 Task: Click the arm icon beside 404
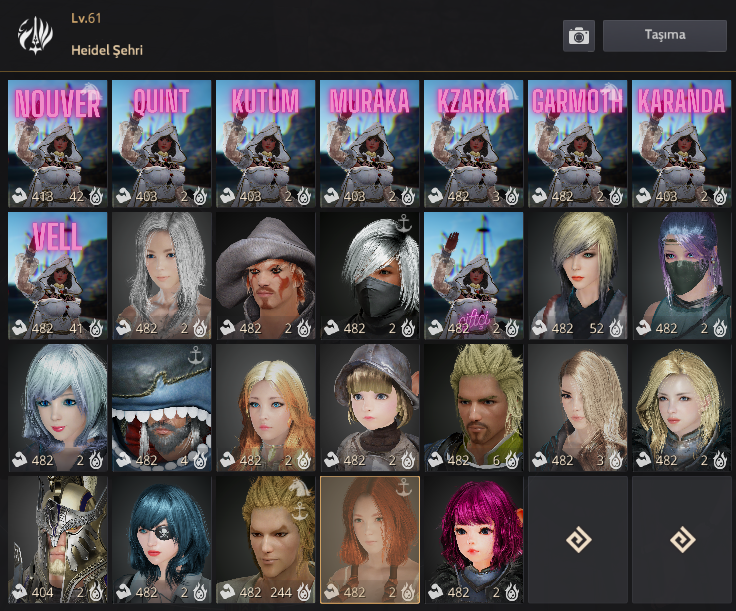20,592
